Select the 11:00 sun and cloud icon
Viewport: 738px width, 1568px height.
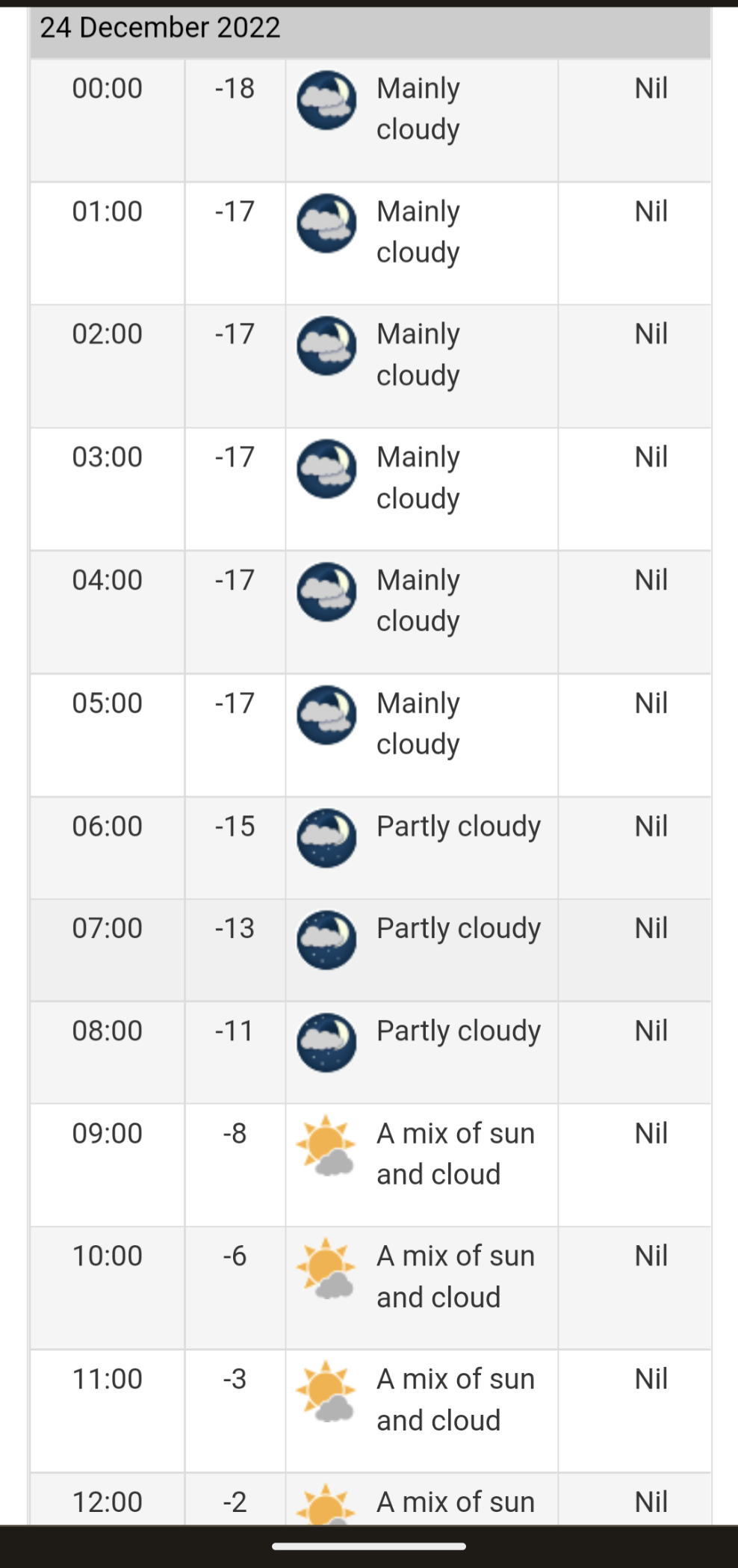coord(326,1392)
